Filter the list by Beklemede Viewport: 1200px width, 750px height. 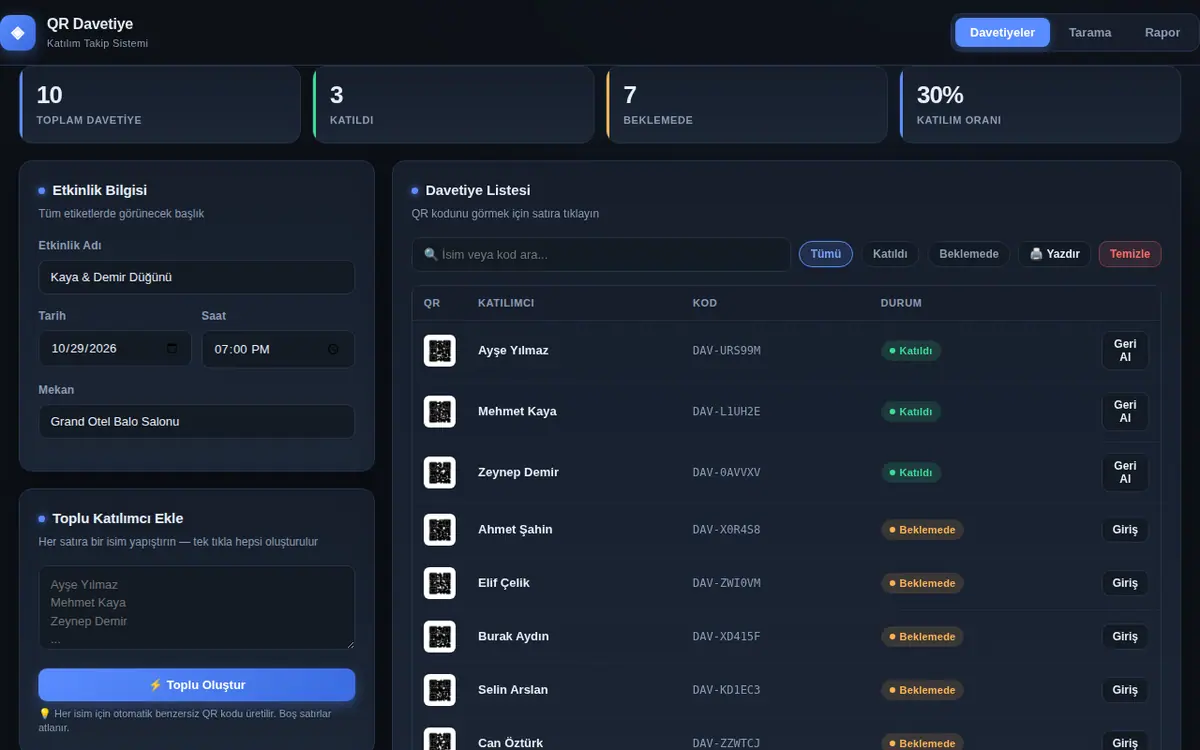point(969,254)
